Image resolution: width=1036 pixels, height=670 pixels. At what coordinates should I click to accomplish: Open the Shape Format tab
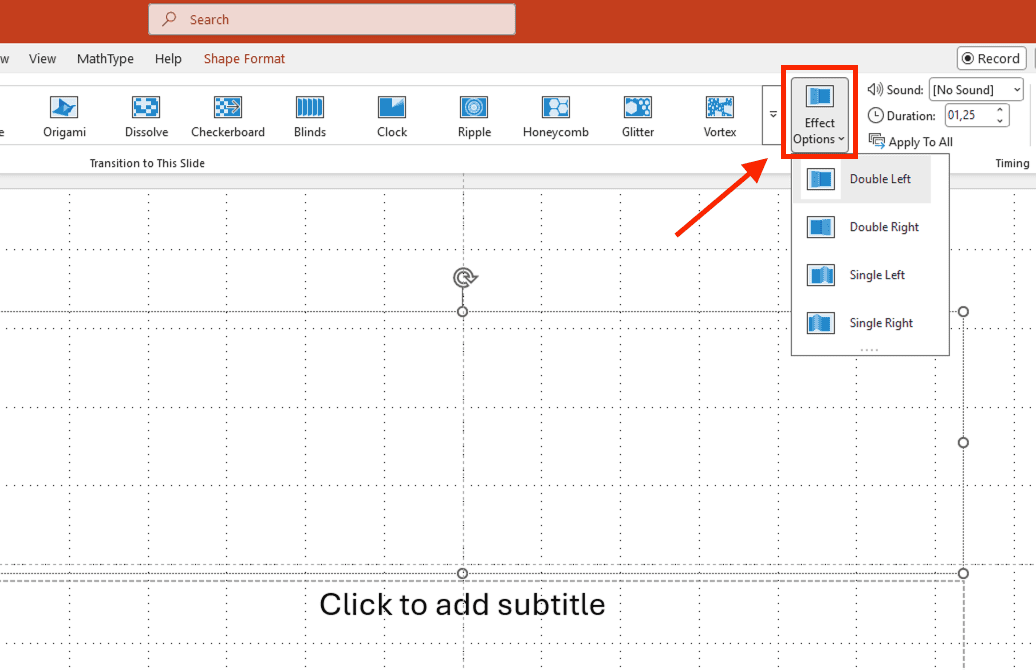point(244,59)
